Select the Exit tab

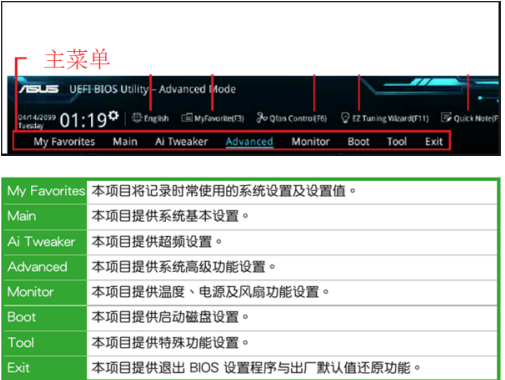tap(434, 141)
